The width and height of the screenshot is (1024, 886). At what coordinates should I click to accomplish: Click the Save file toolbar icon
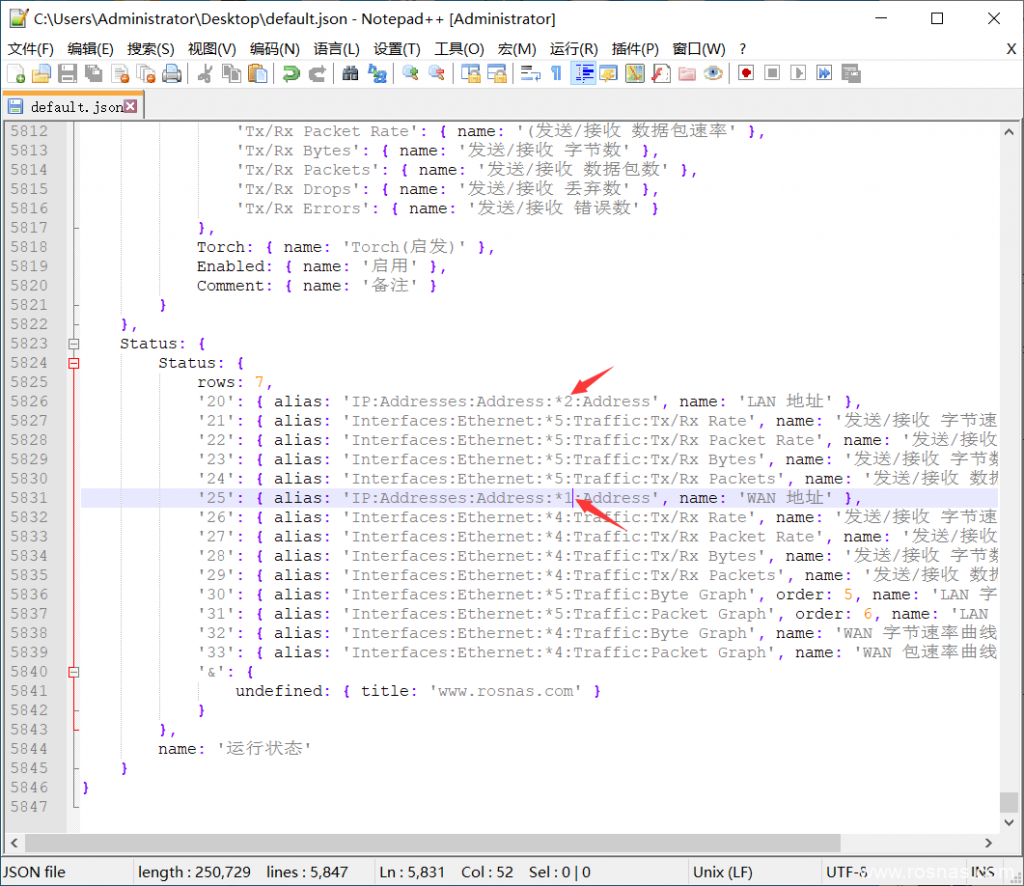68,73
